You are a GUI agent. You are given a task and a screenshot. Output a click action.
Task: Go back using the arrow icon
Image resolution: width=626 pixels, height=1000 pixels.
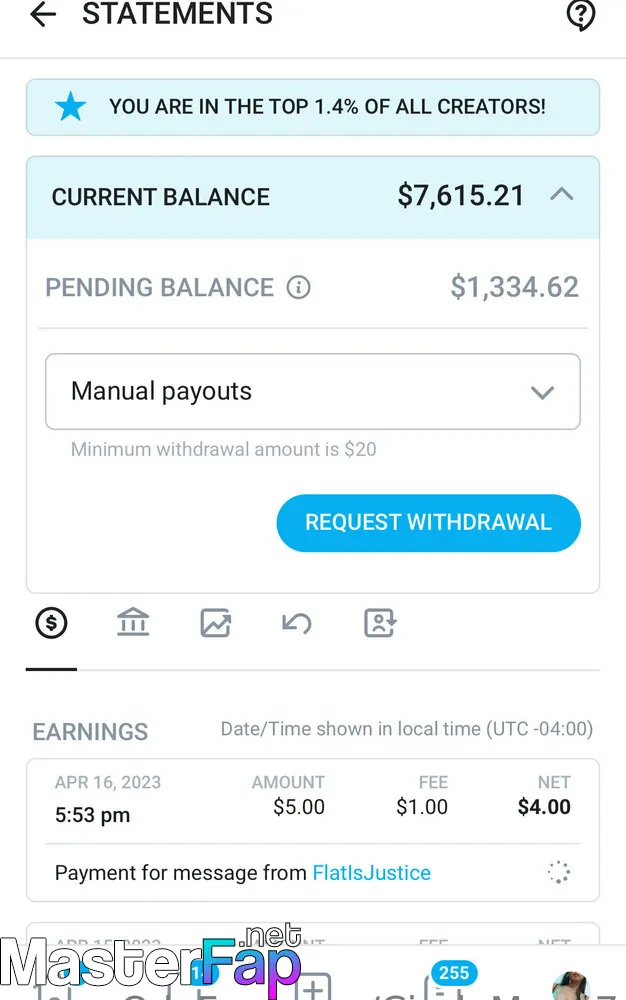point(43,14)
